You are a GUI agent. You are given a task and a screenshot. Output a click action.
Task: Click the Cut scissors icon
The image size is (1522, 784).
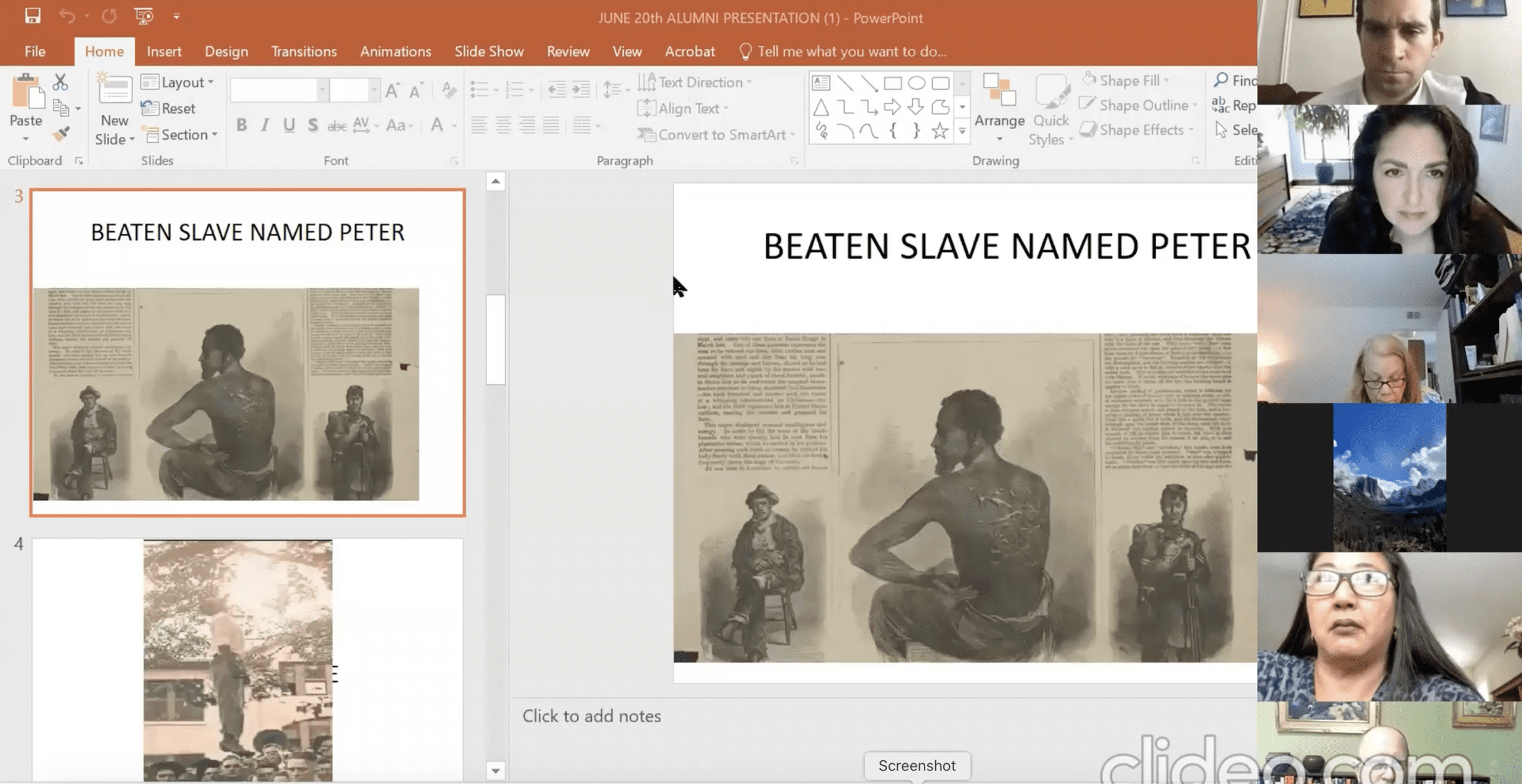(x=60, y=81)
